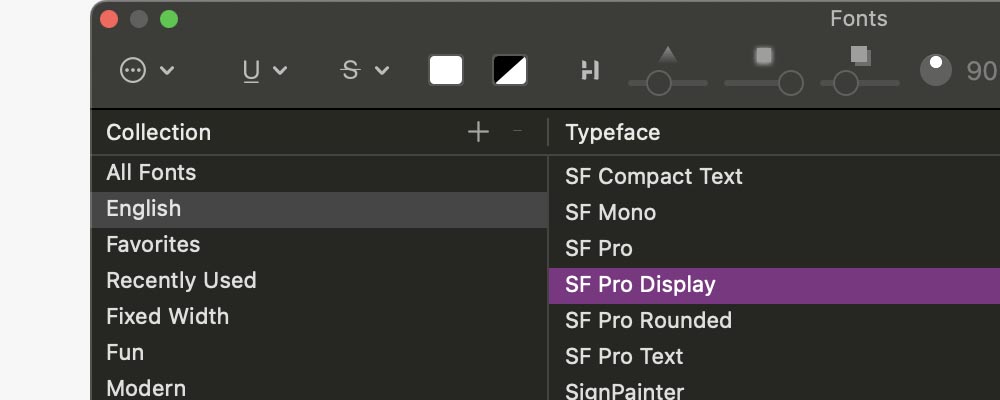
Task: Select SF Mono typeface
Action: (610, 212)
